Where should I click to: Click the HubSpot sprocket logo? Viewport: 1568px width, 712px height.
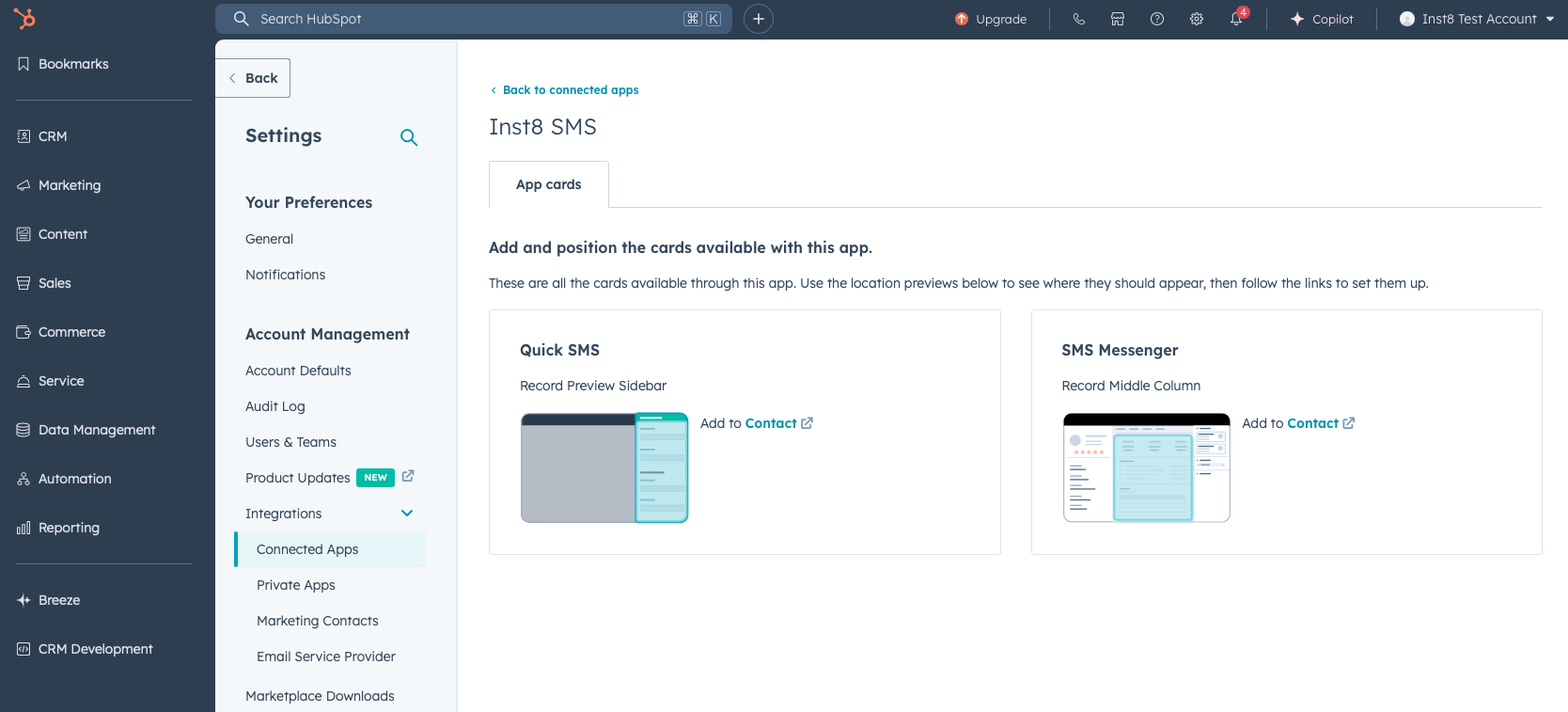24,18
